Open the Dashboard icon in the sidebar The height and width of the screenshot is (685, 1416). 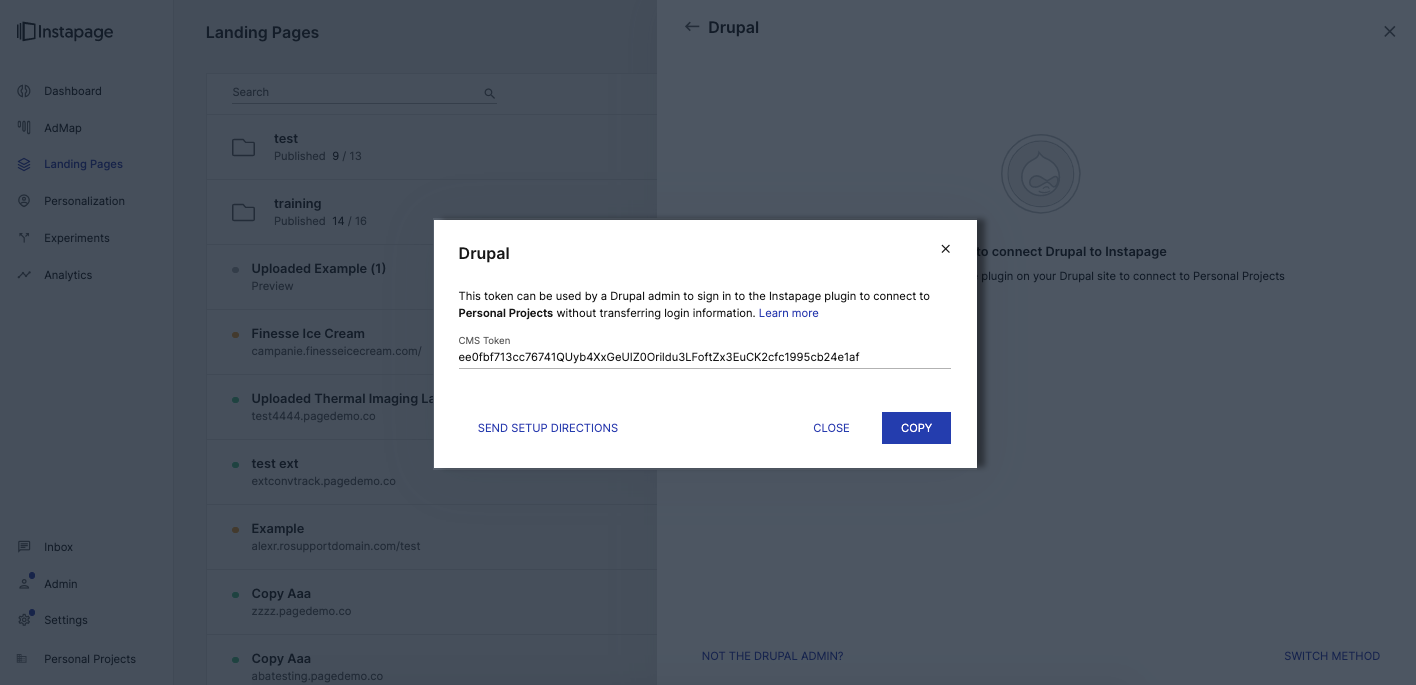coord(24,91)
